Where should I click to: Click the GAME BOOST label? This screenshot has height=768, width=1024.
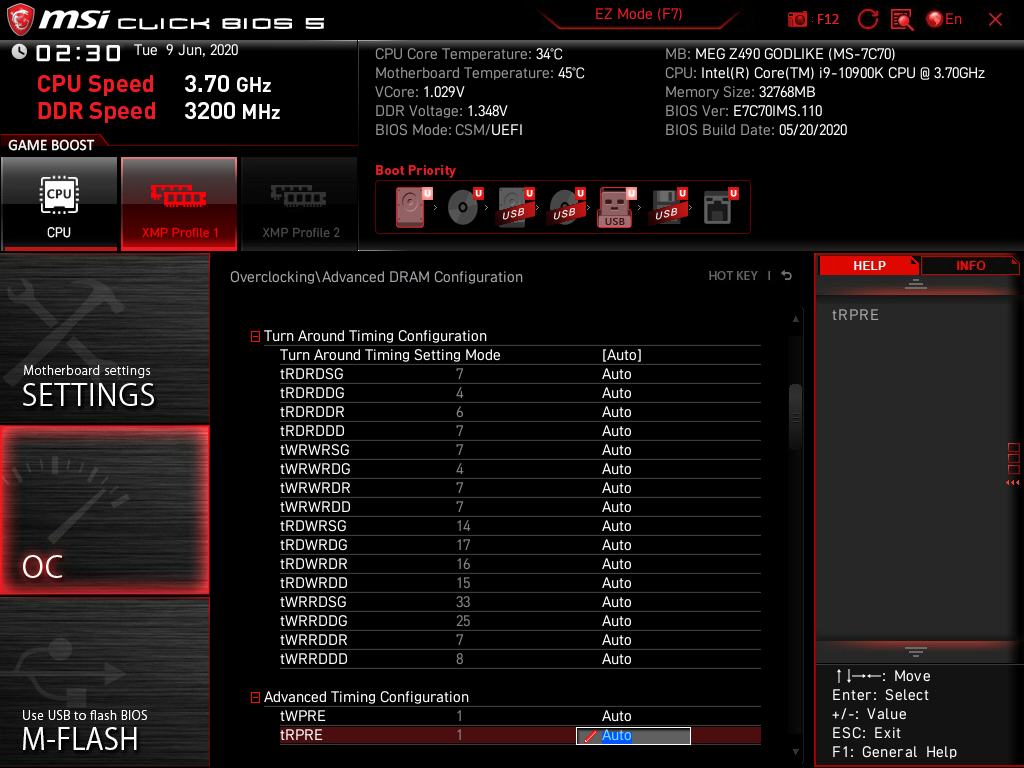pos(51,145)
